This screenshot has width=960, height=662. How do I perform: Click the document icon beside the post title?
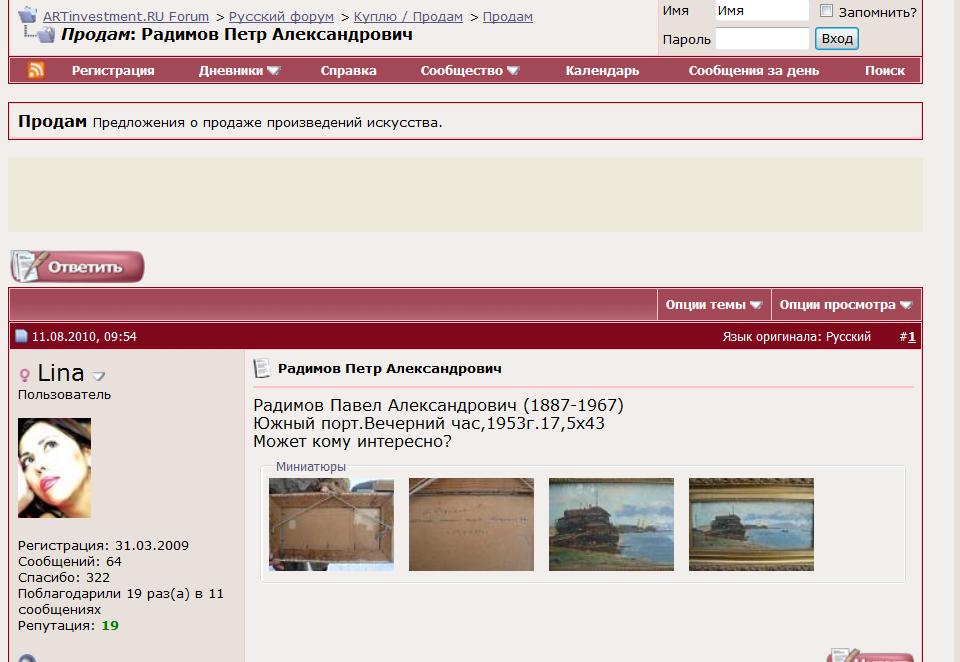(262, 369)
